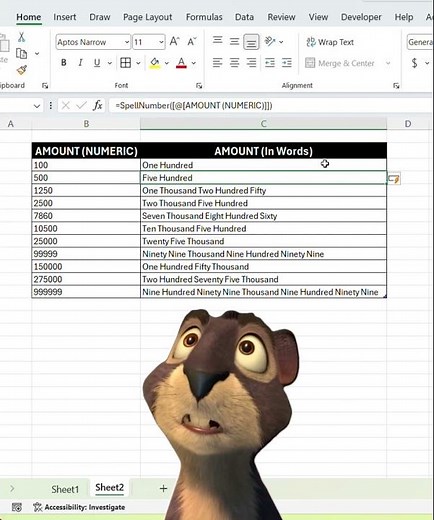The image size is (434, 520).
Task: Click Accessibility: Investigate in status bar
Action: (x=79, y=507)
